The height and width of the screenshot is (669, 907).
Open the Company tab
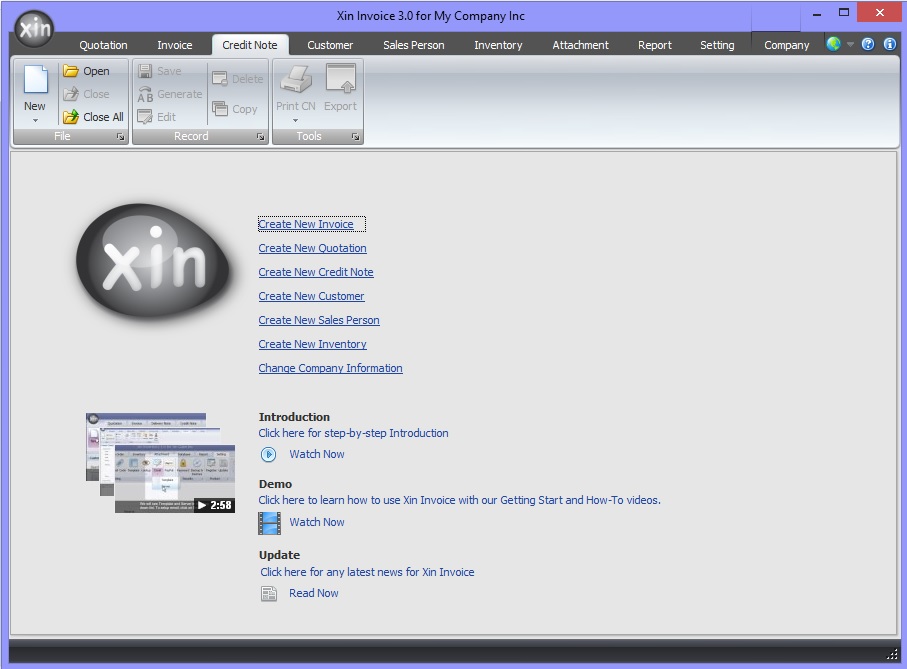(787, 45)
